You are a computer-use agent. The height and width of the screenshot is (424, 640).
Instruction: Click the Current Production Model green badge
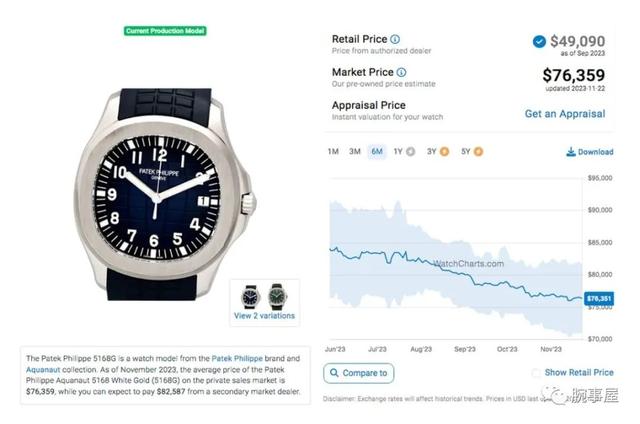165,31
